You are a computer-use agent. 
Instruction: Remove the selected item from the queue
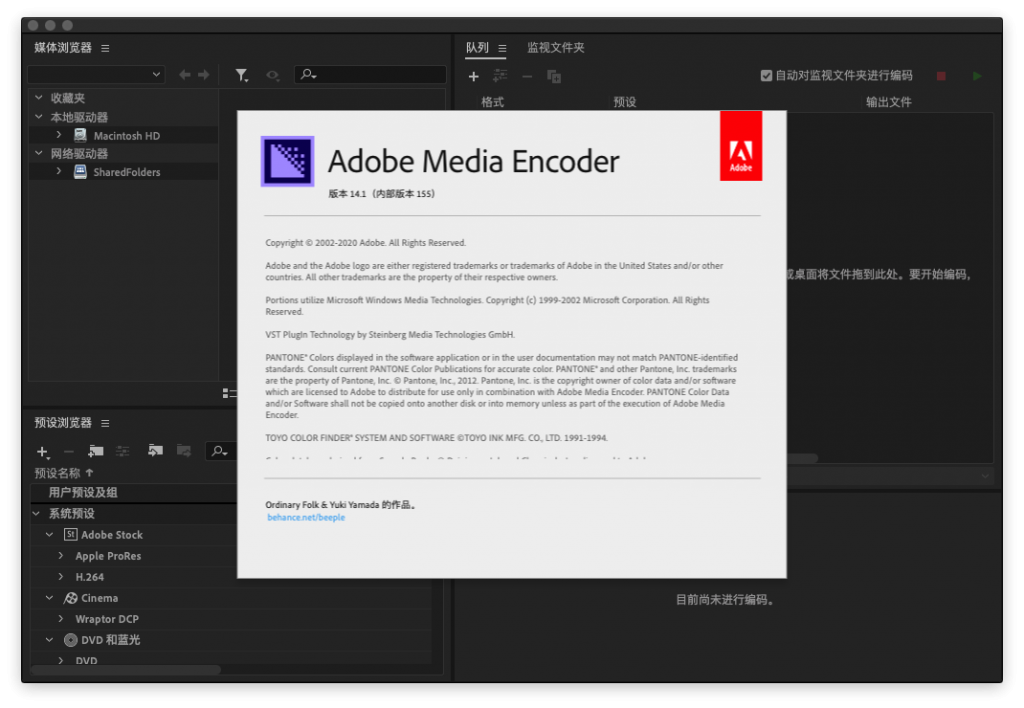point(527,76)
